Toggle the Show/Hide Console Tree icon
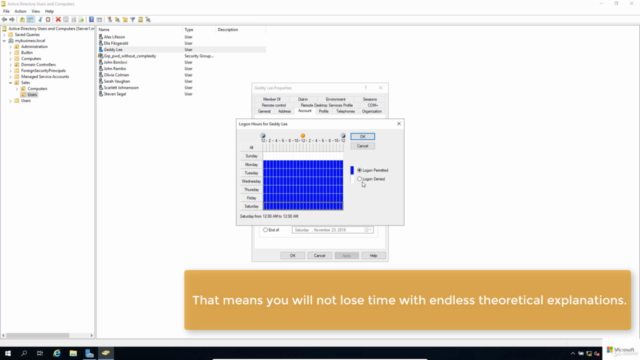This screenshot has width=640, height=360. pos(31,20)
